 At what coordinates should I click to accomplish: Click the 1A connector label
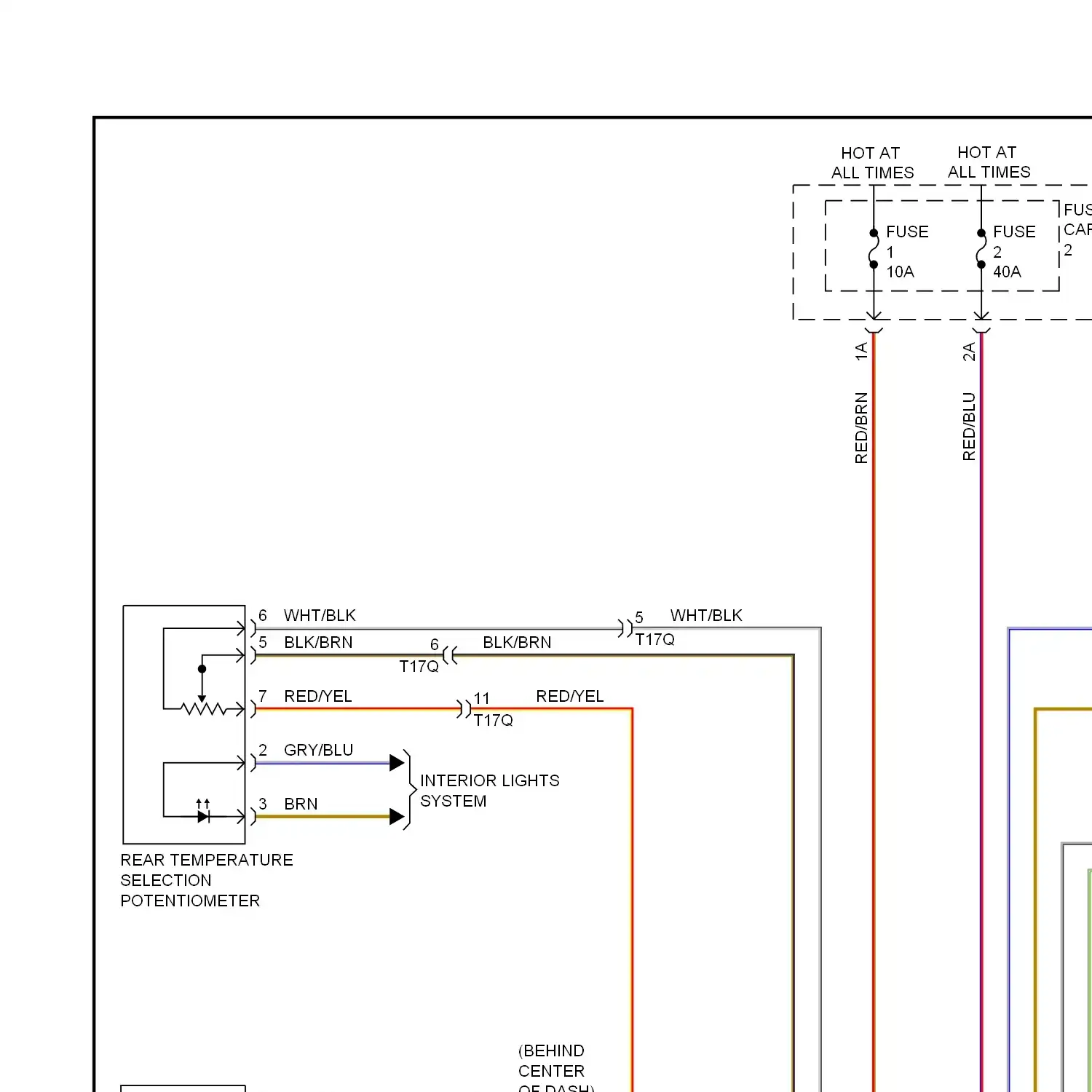point(861,352)
